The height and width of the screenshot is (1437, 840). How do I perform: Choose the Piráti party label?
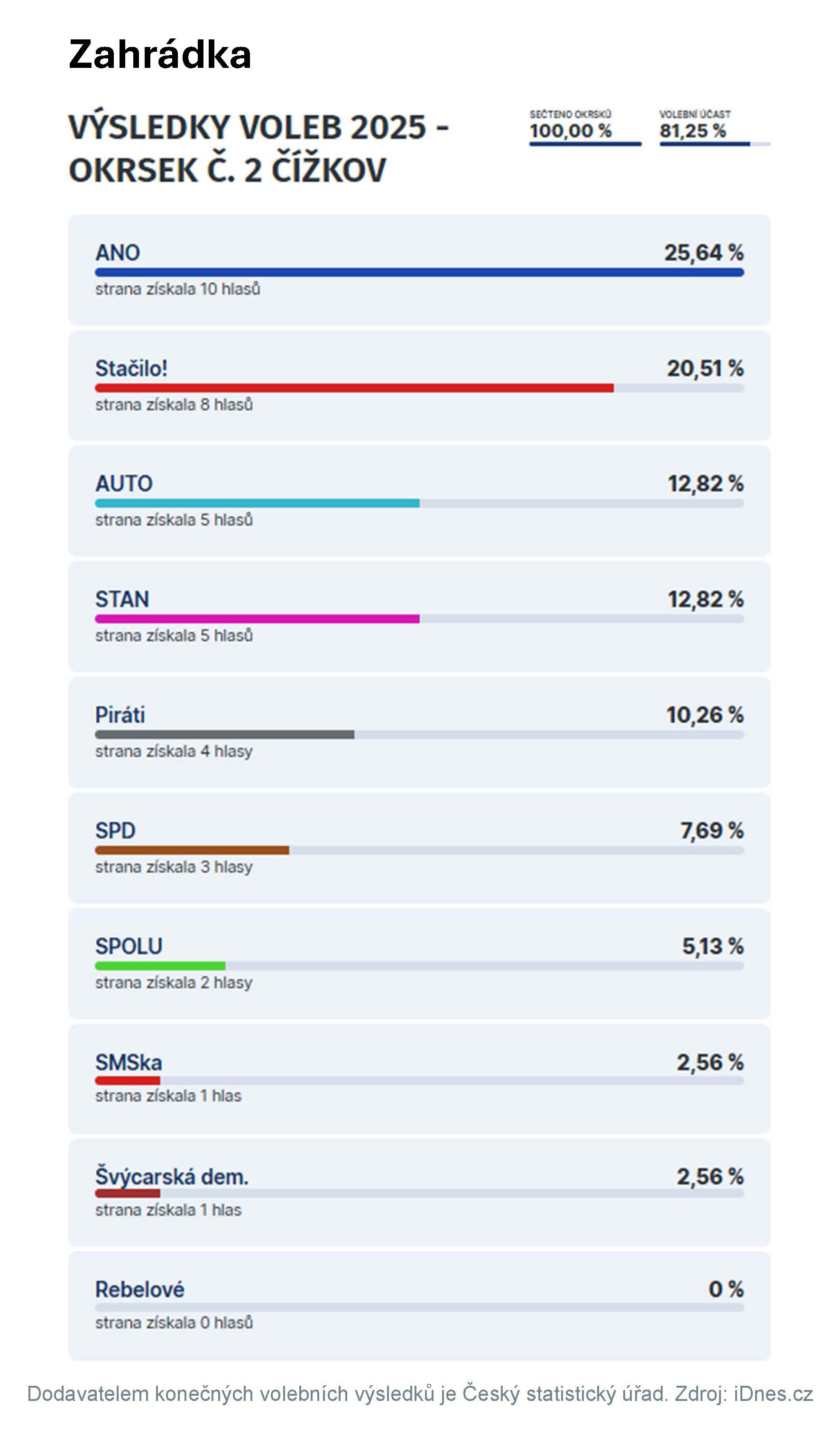[120, 715]
